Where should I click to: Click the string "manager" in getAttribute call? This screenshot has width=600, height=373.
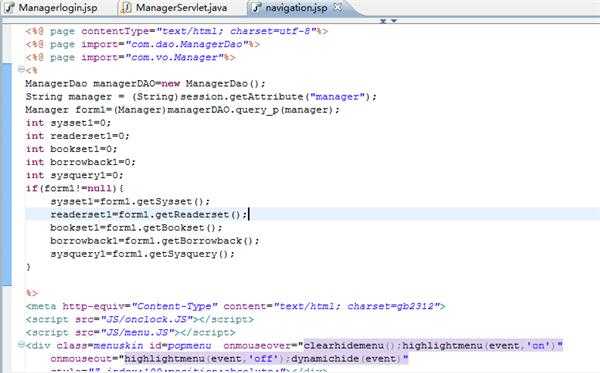tap(337, 96)
